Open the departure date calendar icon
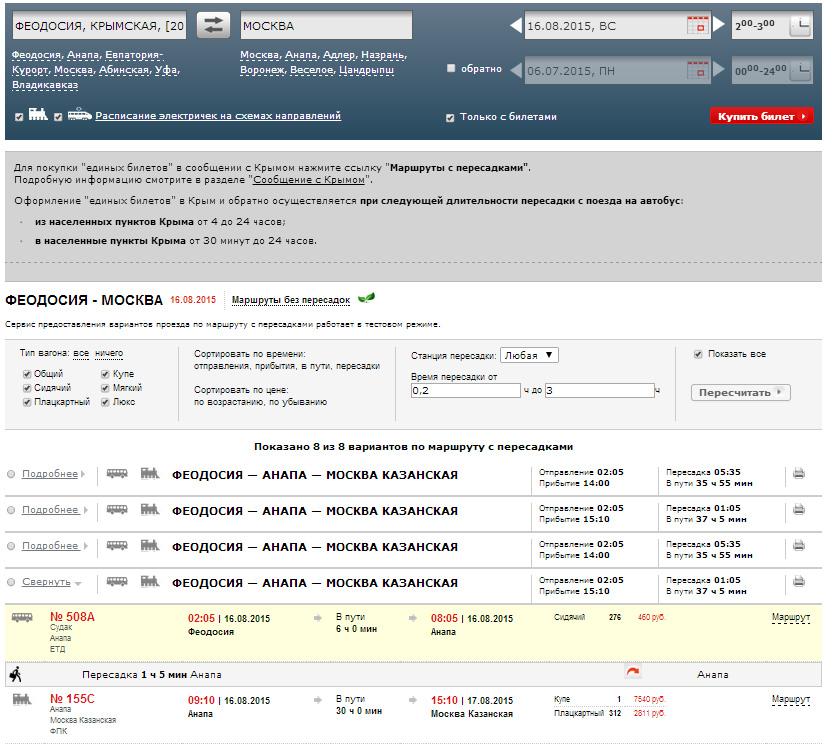Screen dimensions: 833x745 pos(696,27)
